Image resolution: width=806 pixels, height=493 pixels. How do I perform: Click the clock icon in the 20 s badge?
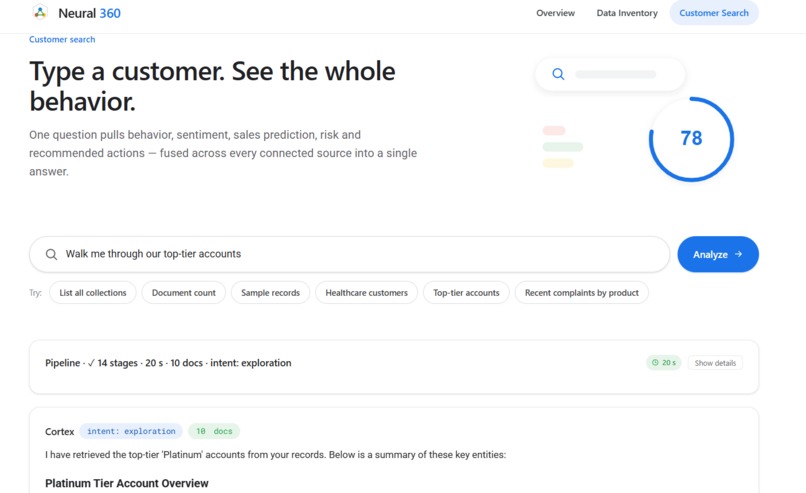click(x=655, y=362)
